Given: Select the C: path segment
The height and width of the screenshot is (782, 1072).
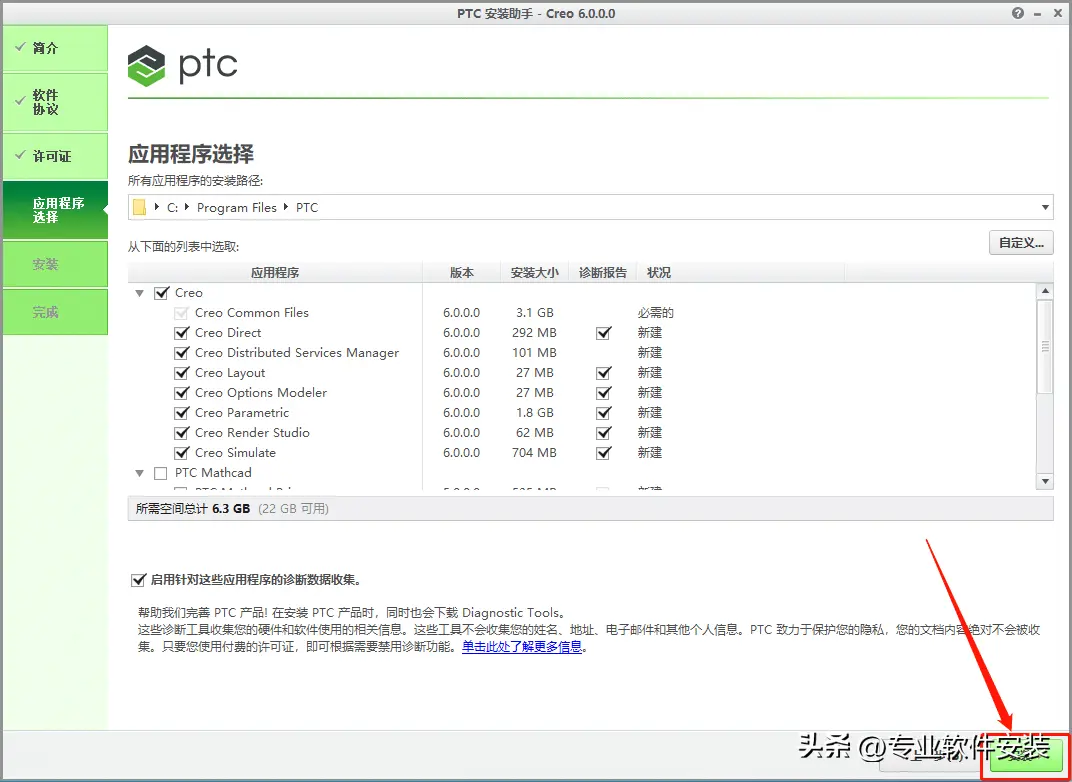Looking at the screenshot, I should coord(172,208).
